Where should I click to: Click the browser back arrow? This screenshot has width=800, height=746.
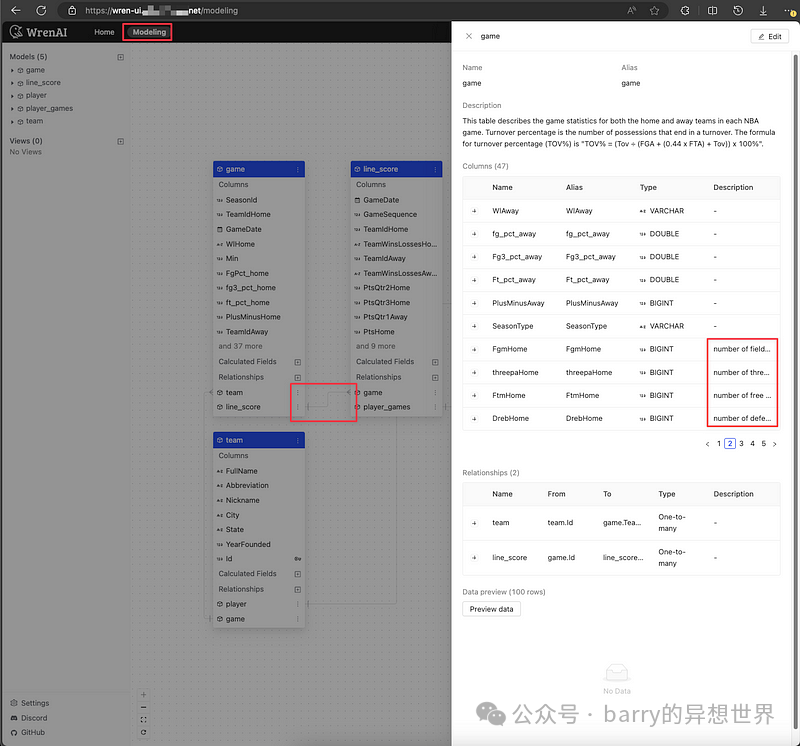[x=16, y=10]
